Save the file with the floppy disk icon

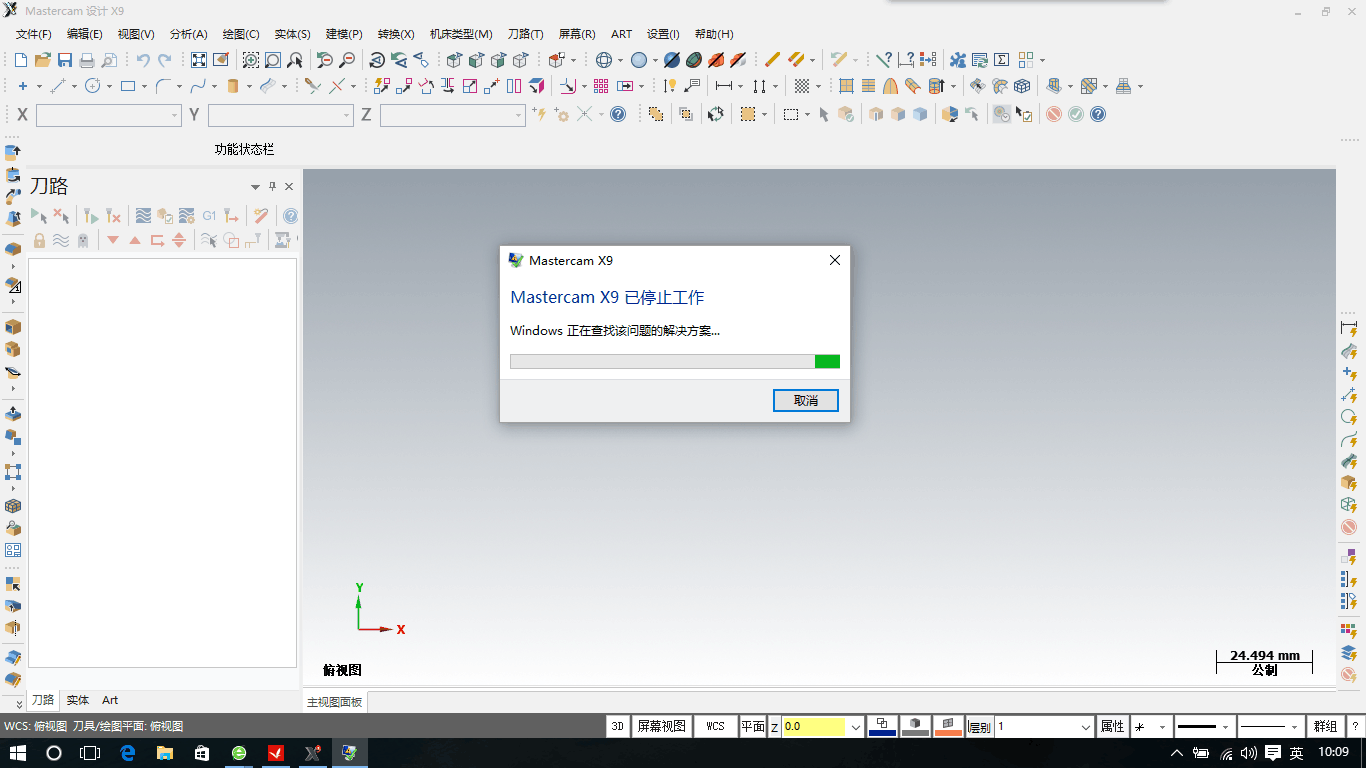pos(65,60)
